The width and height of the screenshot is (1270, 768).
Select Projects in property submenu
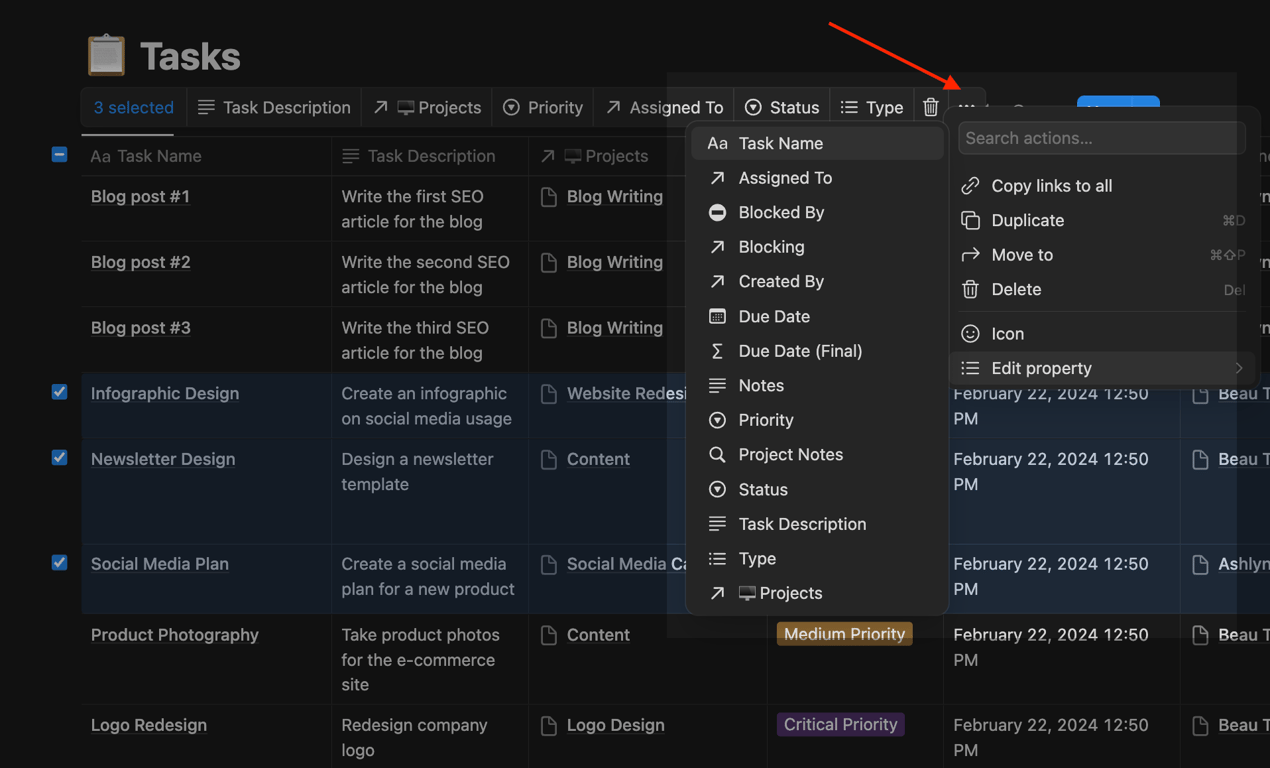(817, 593)
